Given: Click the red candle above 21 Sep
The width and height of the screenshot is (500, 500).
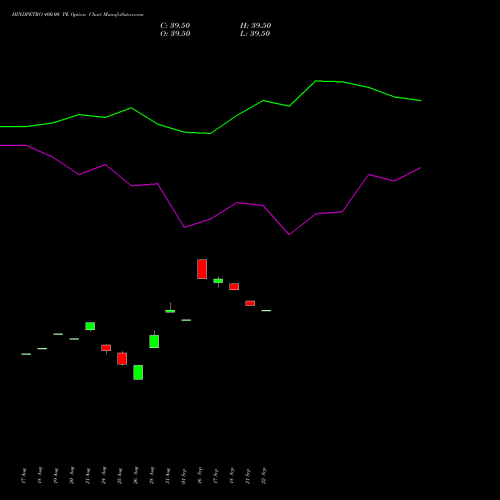Looking at the screenshot, I should coord(250,303).
